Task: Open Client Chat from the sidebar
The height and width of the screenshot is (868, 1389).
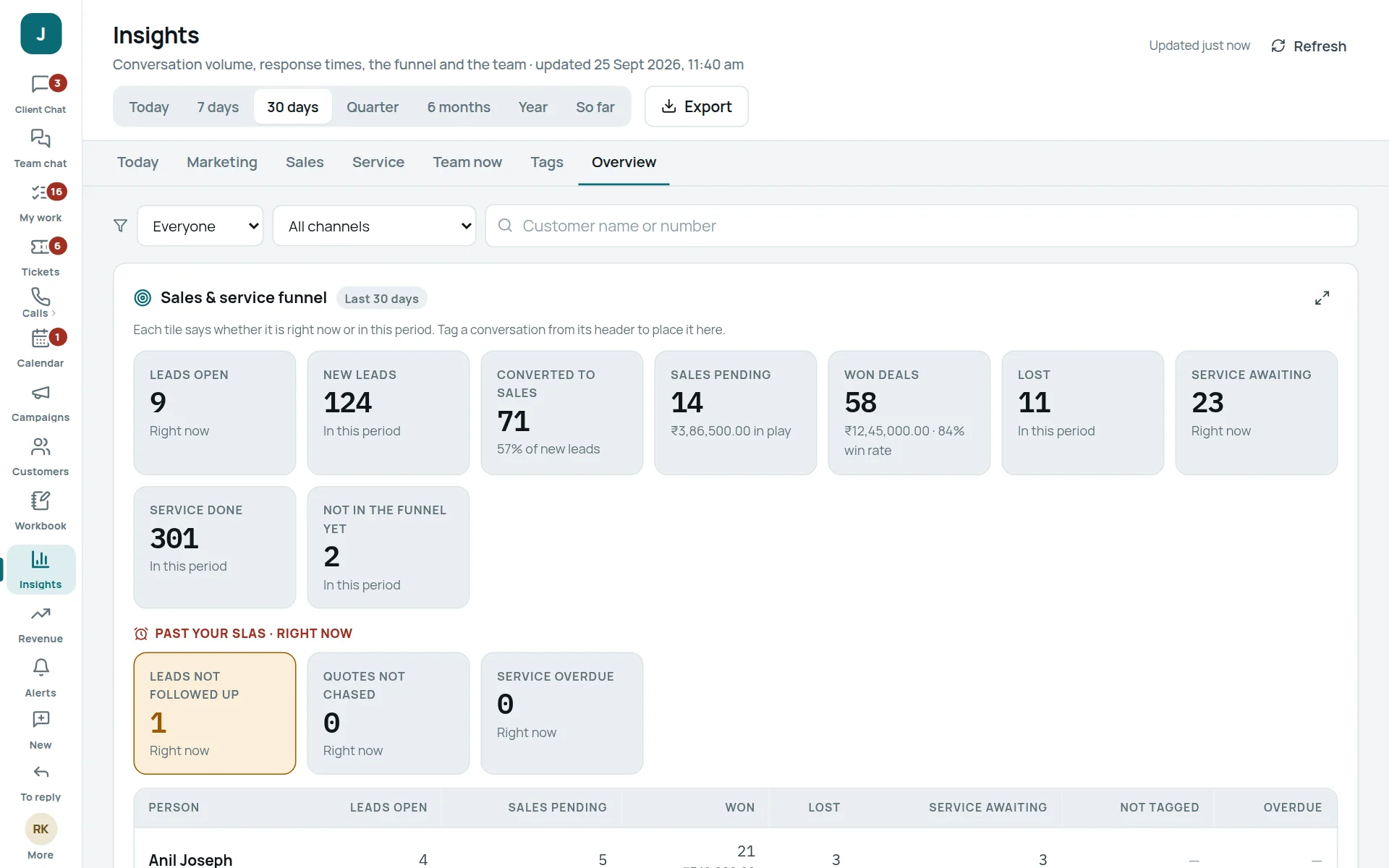Action: click(41, 94)
